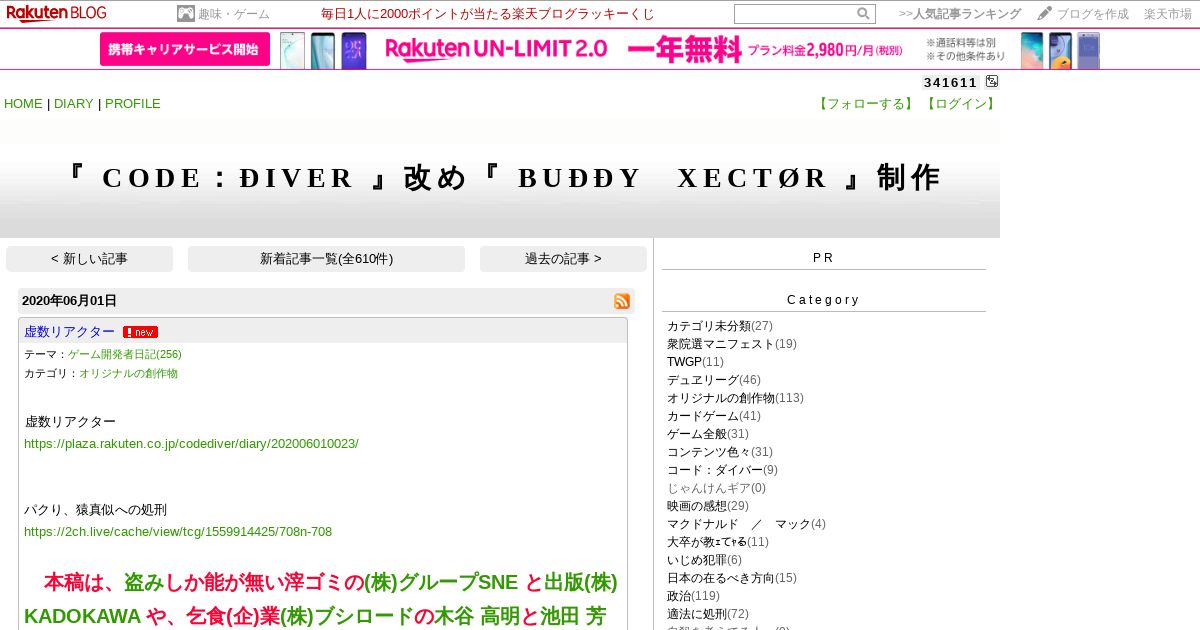Go to < 新しい記事
Screen dimensions: 1200x630
tap(89, 259)
